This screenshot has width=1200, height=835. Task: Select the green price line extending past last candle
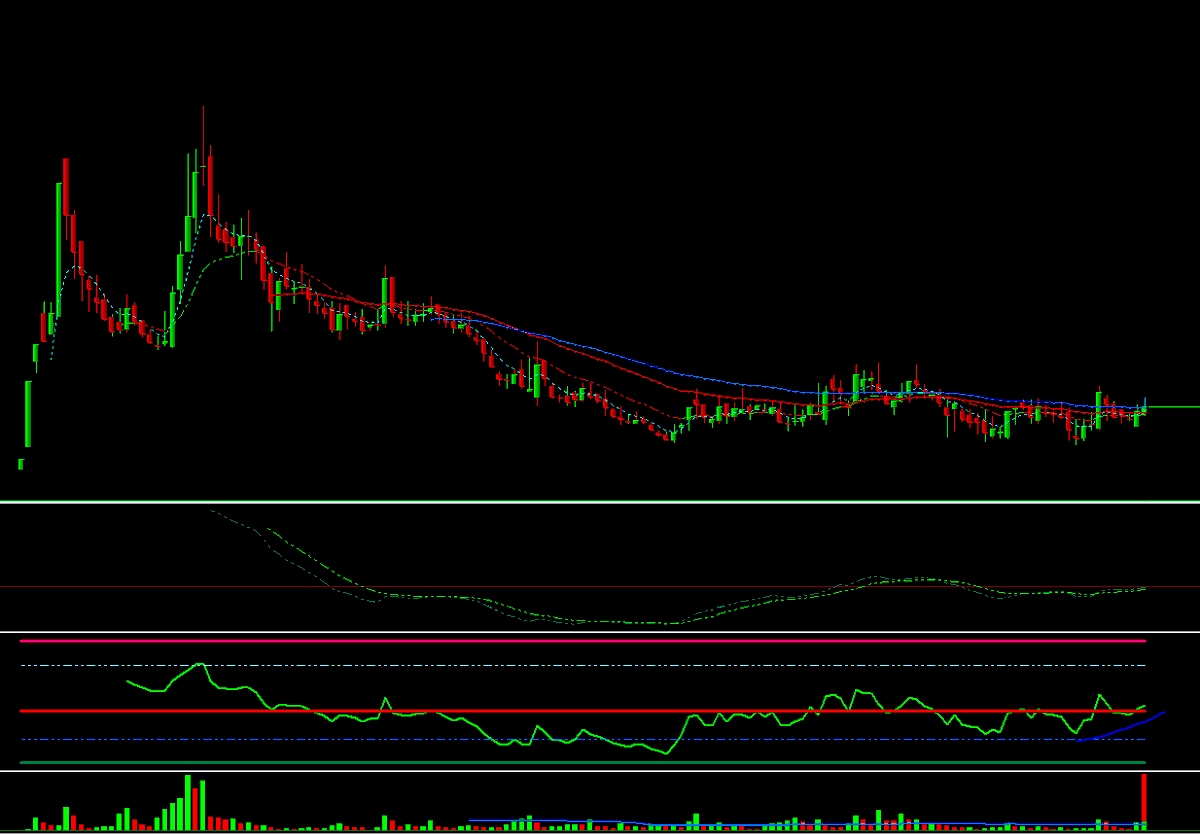click(x=1172, y=407)
